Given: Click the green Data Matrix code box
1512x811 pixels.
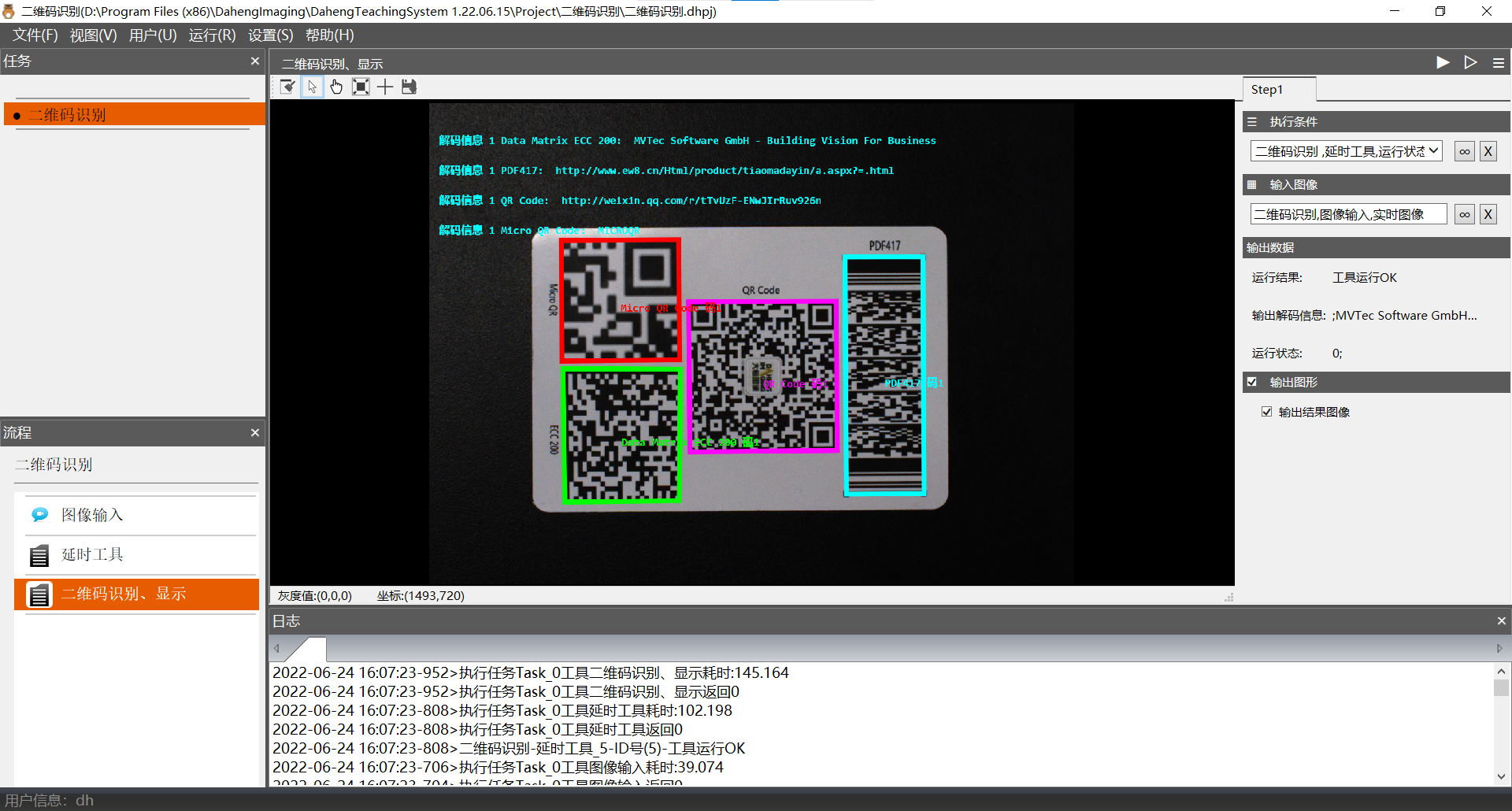Looking at the screenshot, I should pyautogui.click(x=621, y=435).
